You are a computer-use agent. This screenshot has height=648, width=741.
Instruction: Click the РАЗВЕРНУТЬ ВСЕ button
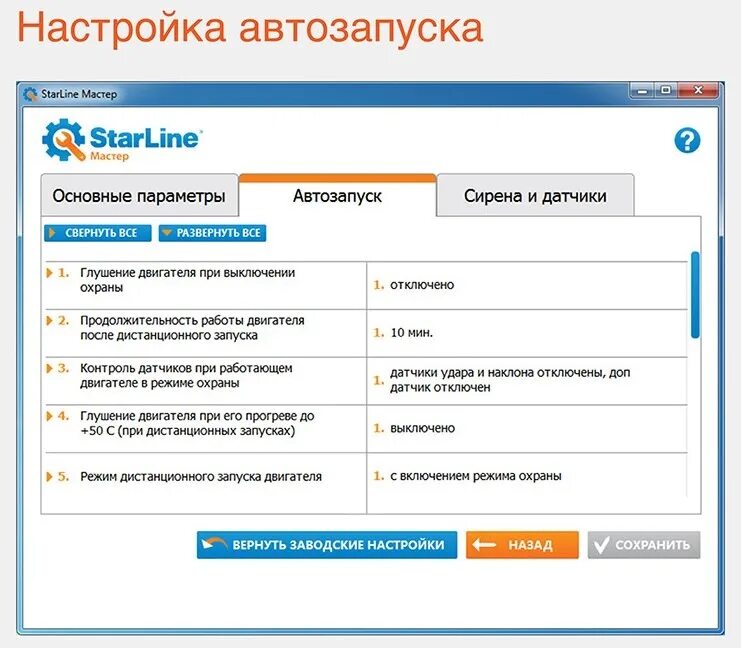coord(213,233)
